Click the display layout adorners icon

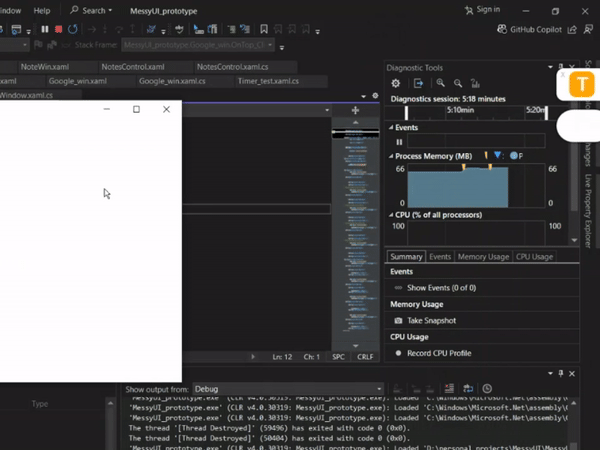212,29
